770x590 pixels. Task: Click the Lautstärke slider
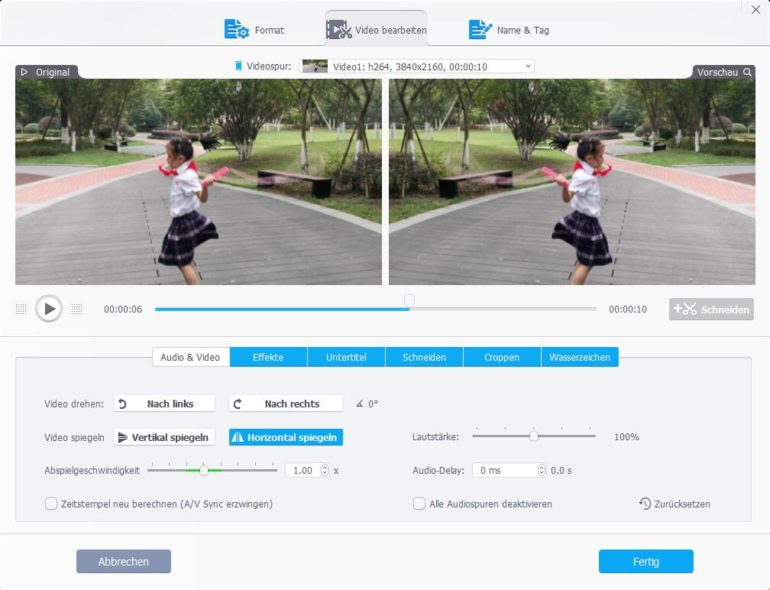coord(534,436)
